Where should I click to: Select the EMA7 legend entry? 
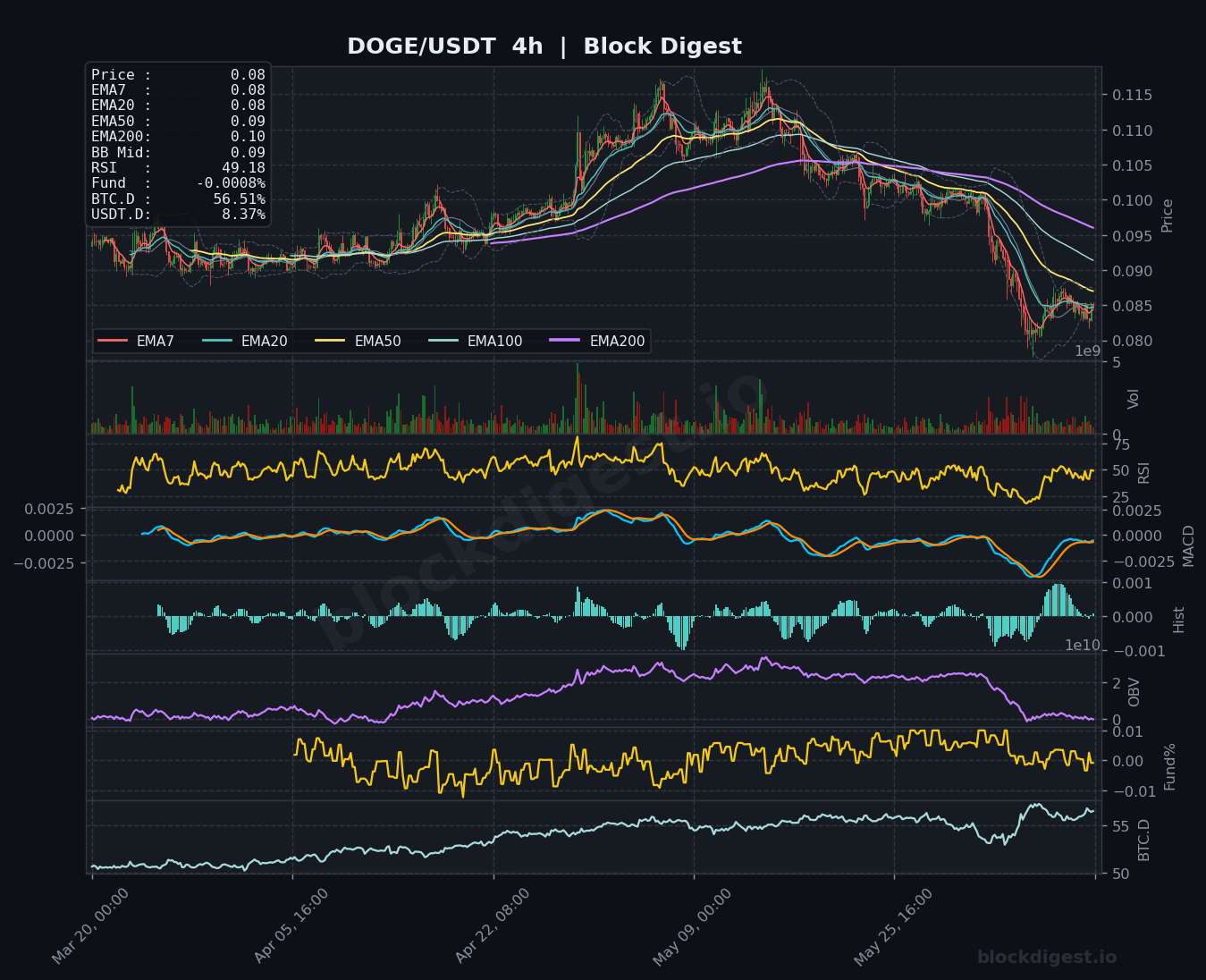[136, 341]
